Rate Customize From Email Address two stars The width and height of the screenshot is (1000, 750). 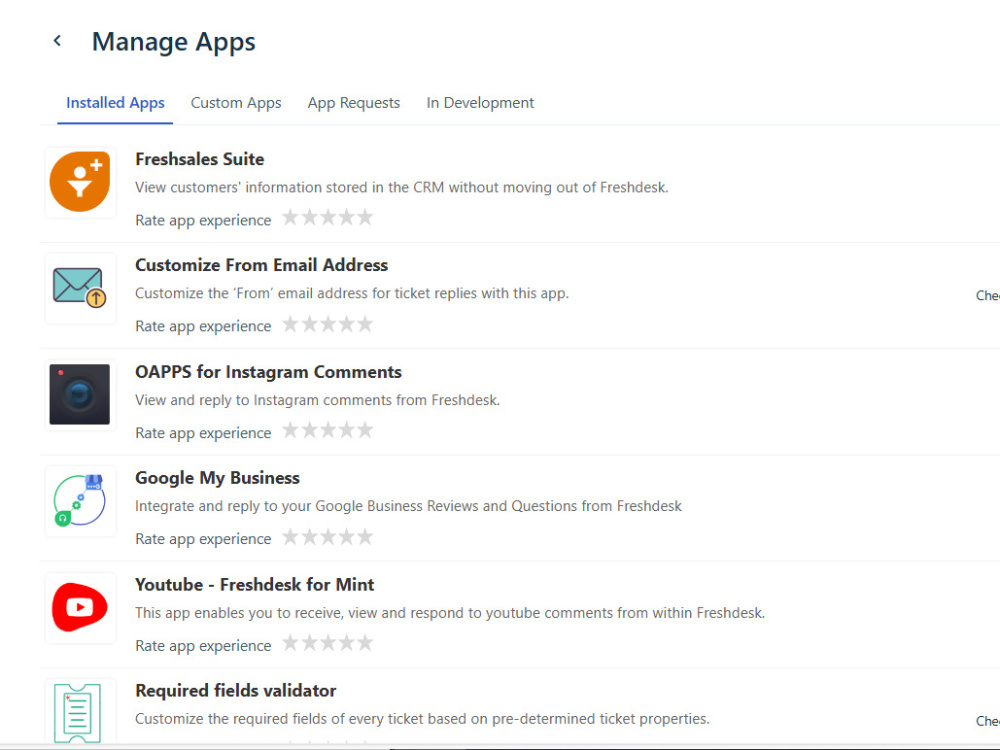pyautogui.click(x=309, y=324)
